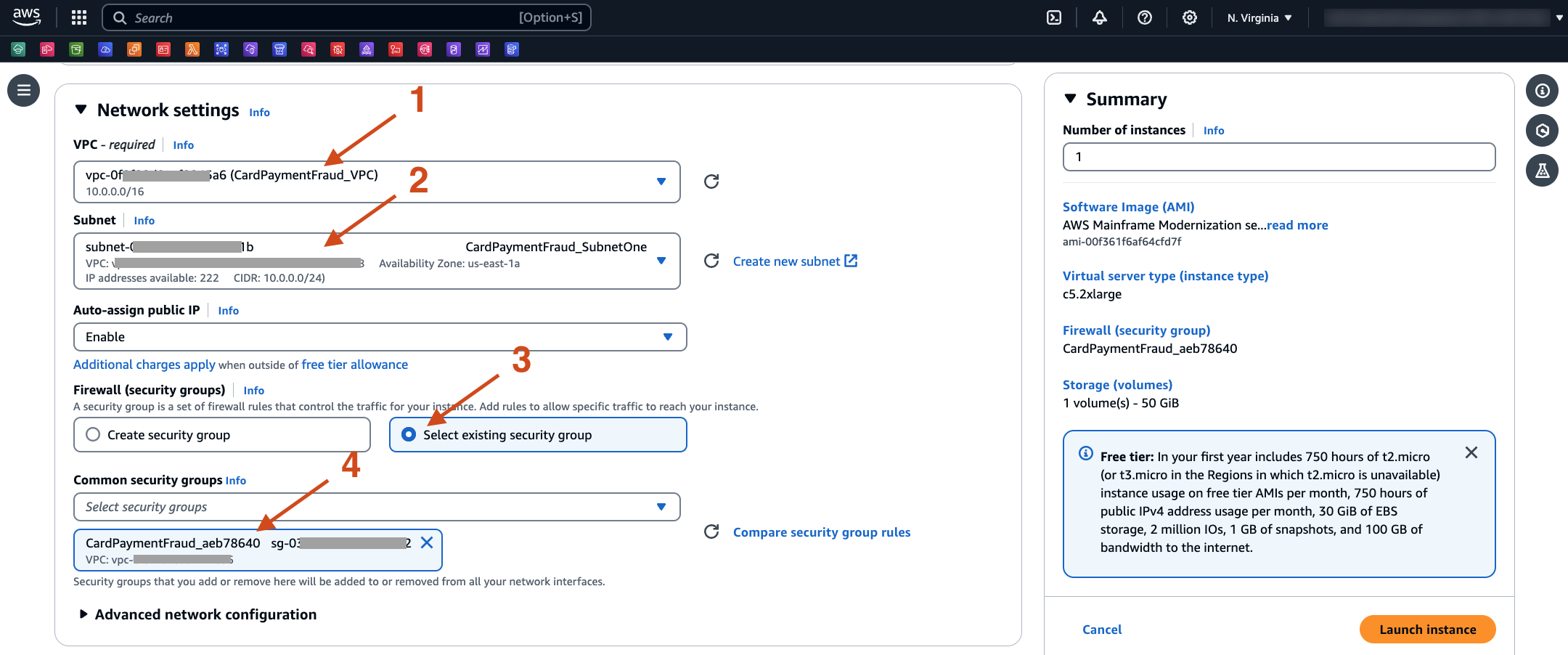Viewport: 1568px width, 655px height.
Task: Open the hexagon icon on right edge
Action: tap(1542, 130)
